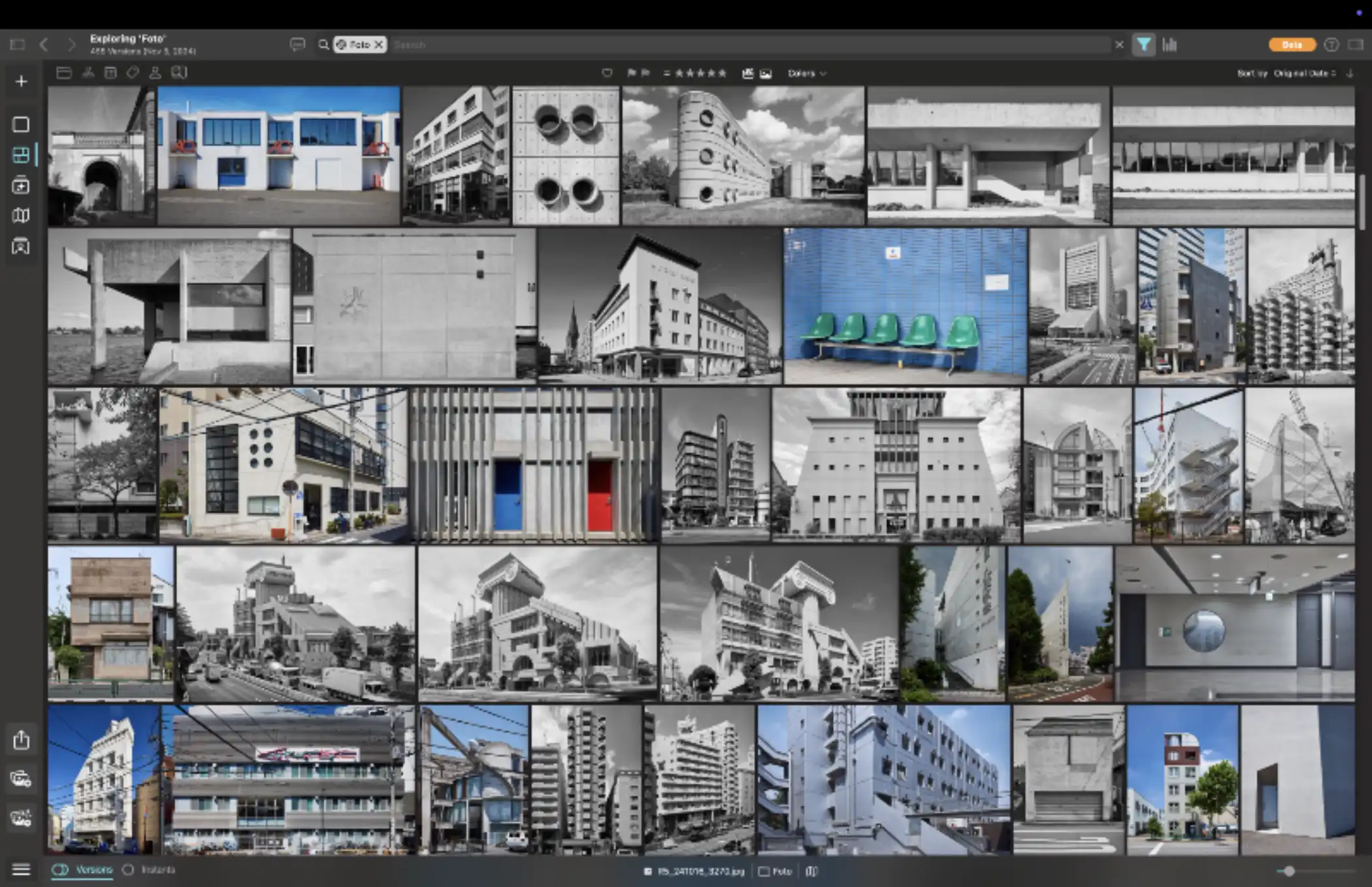The height and width of the screenshot is (887, 1372).
Task: Switch to Instants mode
Action: coord(150,870)
